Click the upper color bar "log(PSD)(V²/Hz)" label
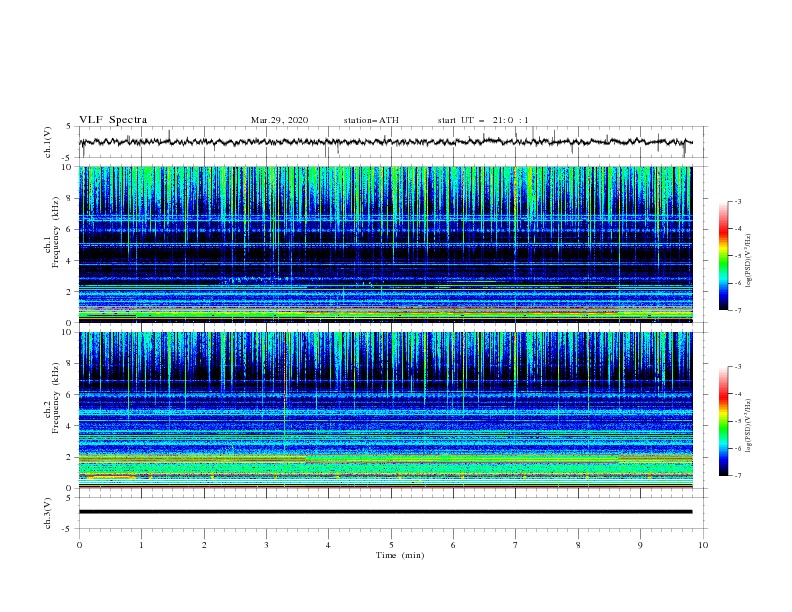This screenshot has height=612, width=792. (749, 261)
